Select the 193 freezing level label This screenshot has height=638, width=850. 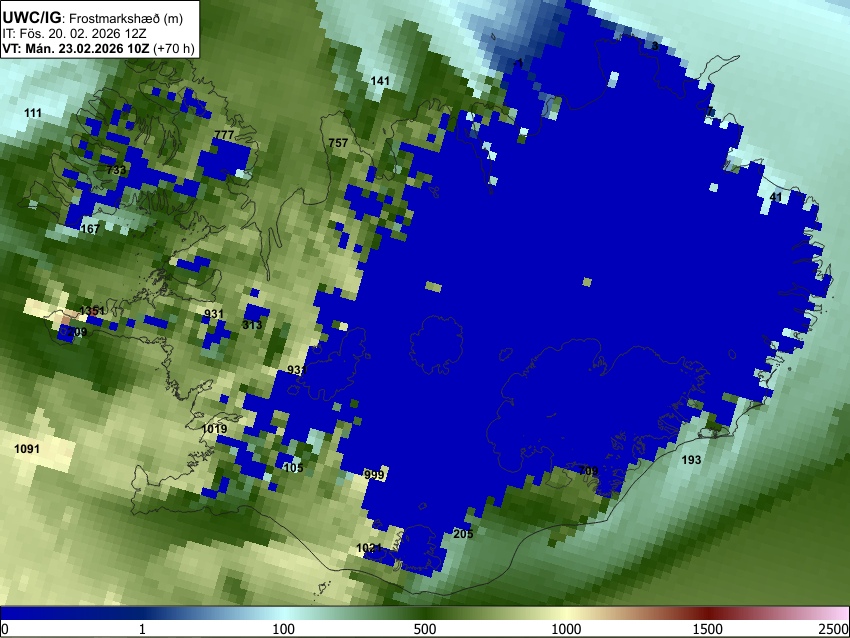pyautogui.click(x=691, y=460)
